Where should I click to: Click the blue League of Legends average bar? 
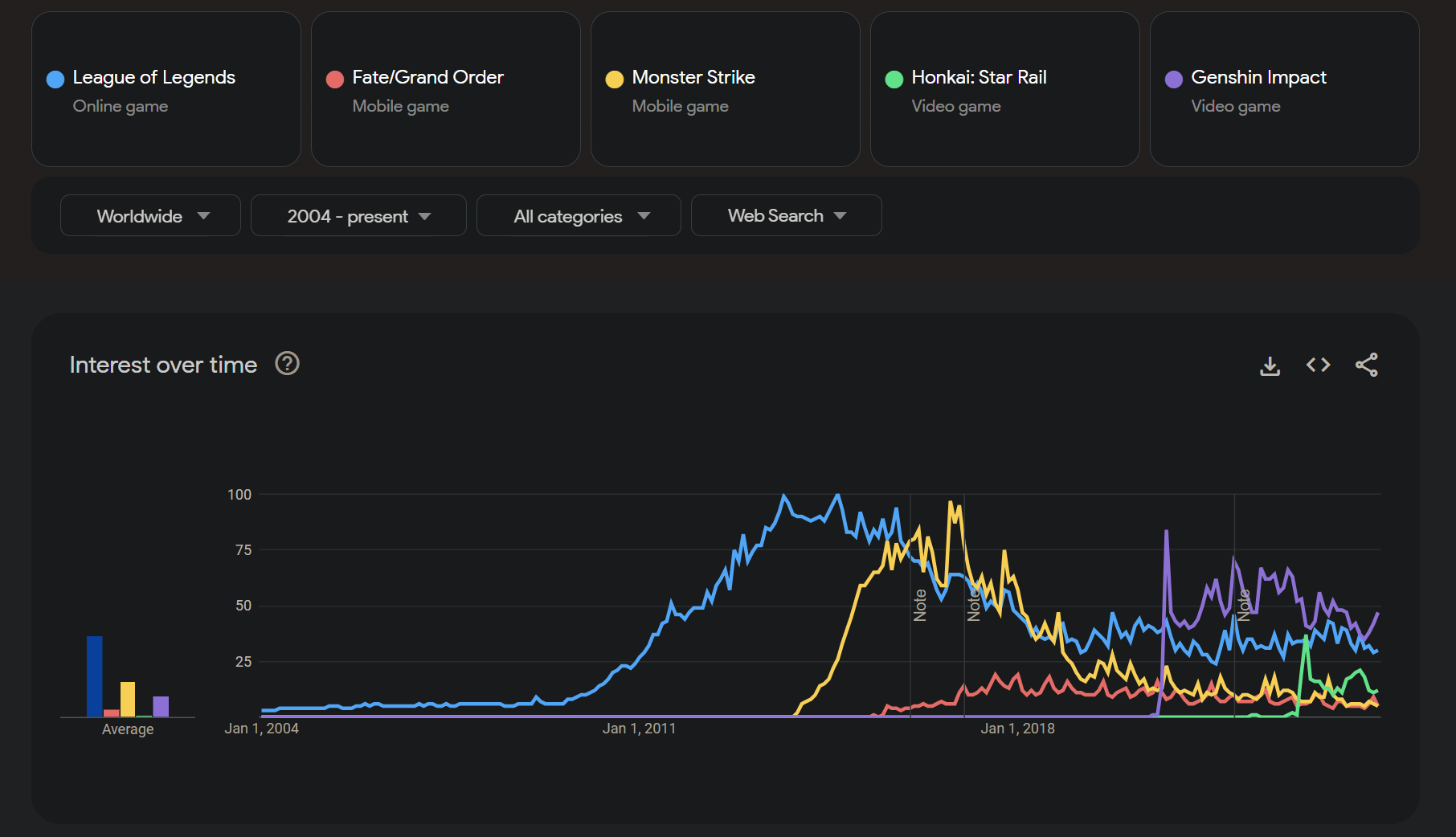point(95,676)
